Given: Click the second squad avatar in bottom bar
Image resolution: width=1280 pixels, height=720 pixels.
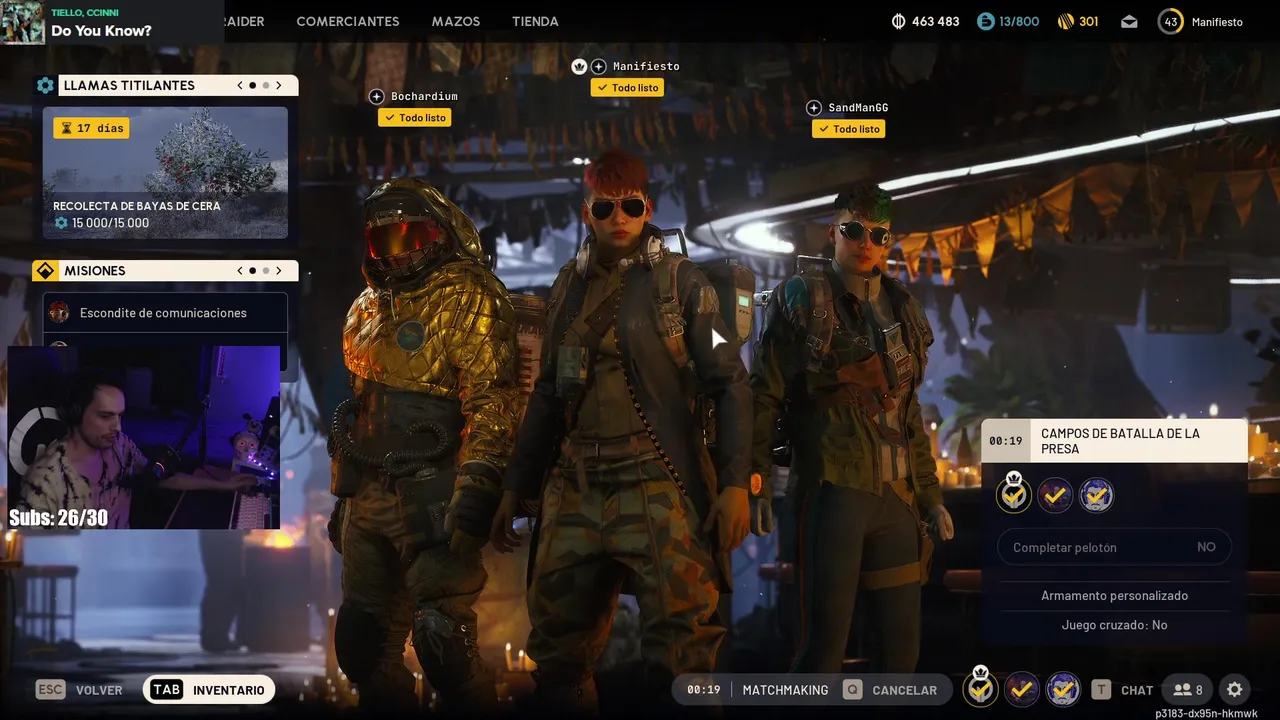Looking at the screenshot, I should coord(1021,689).
